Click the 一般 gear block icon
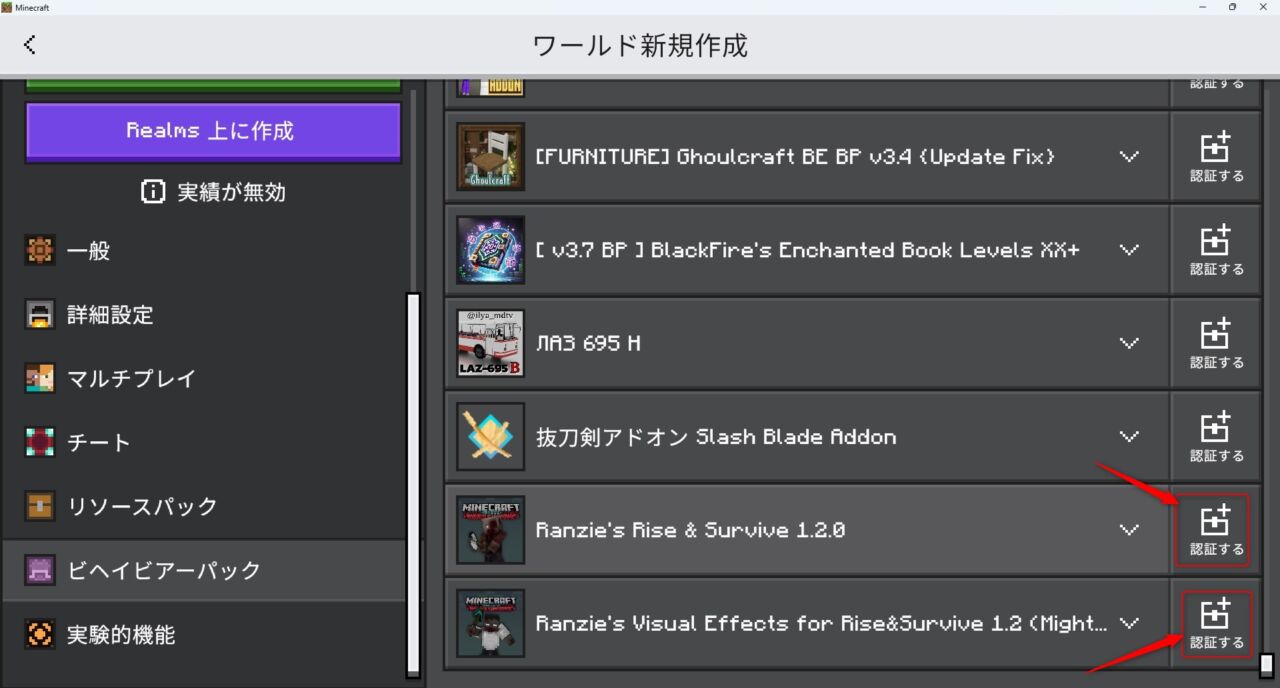 point(40,251)
